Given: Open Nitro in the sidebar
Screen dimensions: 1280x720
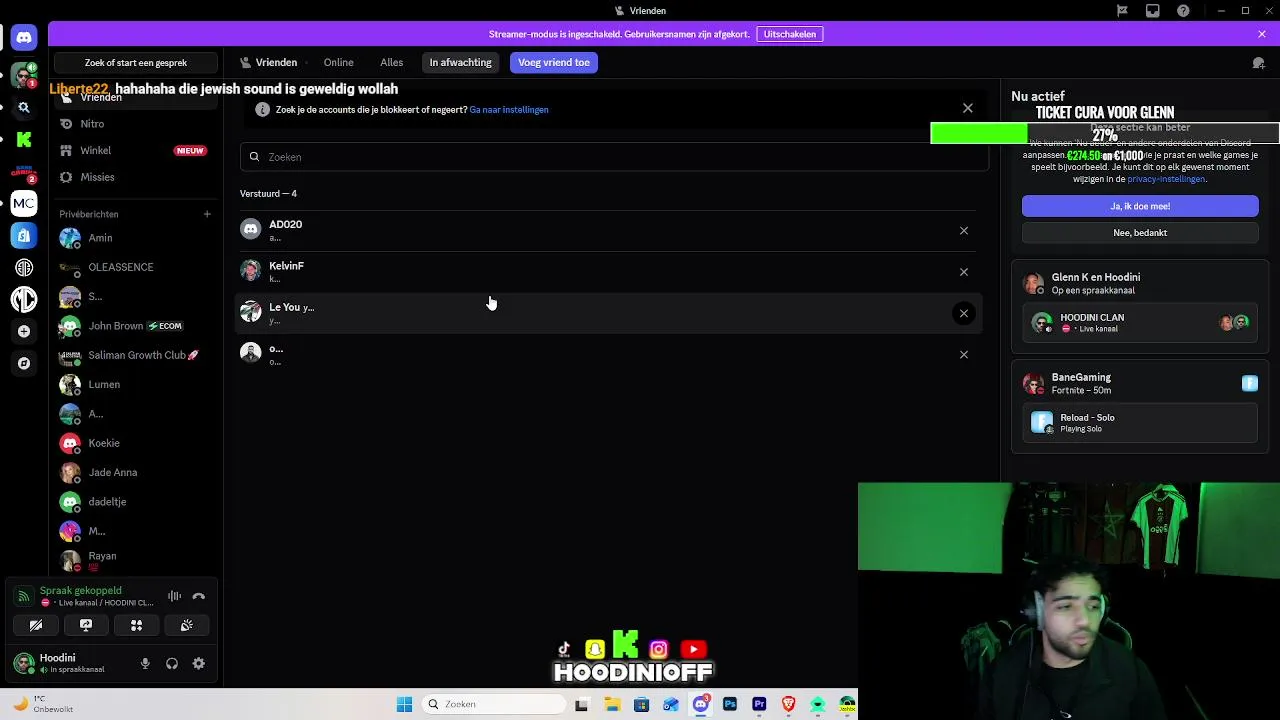Looking at the screenshot, I should [135, 124].
